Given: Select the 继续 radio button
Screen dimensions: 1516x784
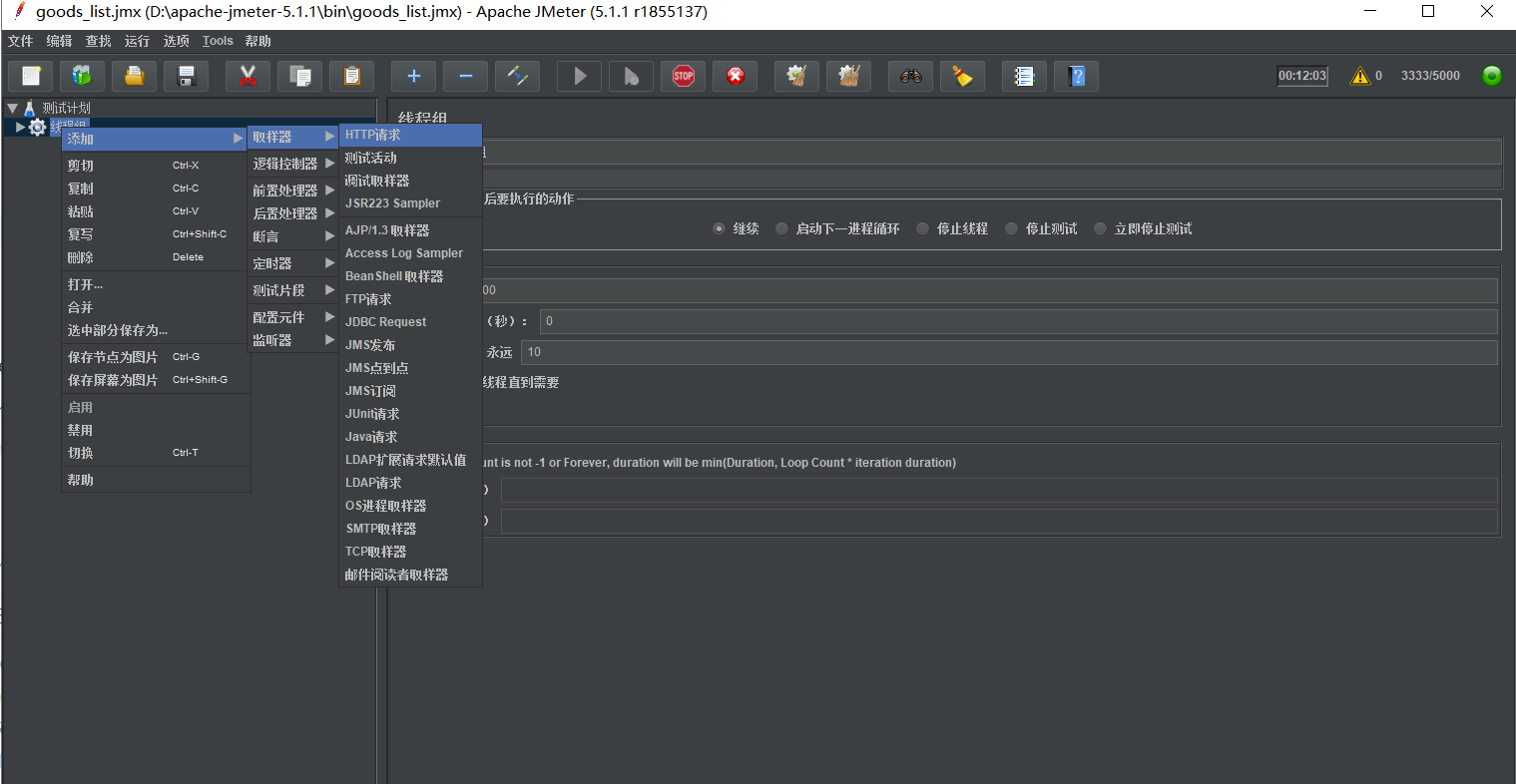Looking at the screenshot, I should coord(719,228).
